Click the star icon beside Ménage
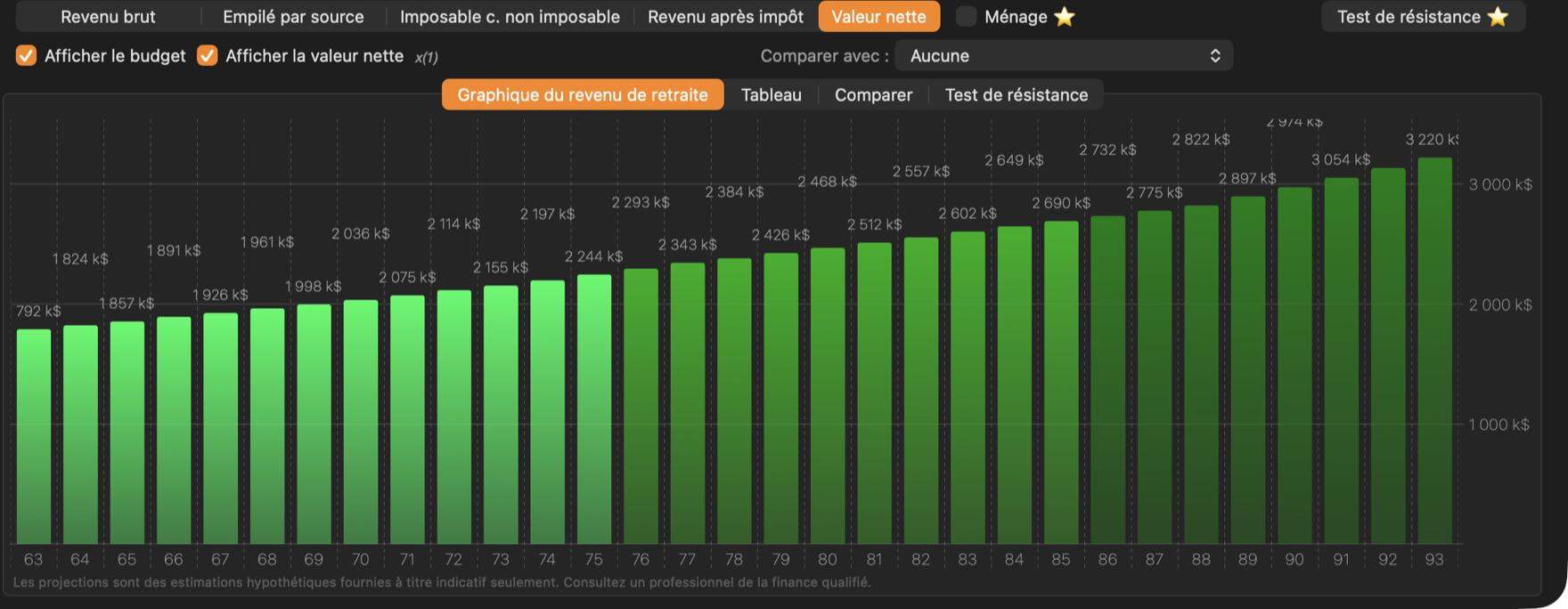 1065,17
